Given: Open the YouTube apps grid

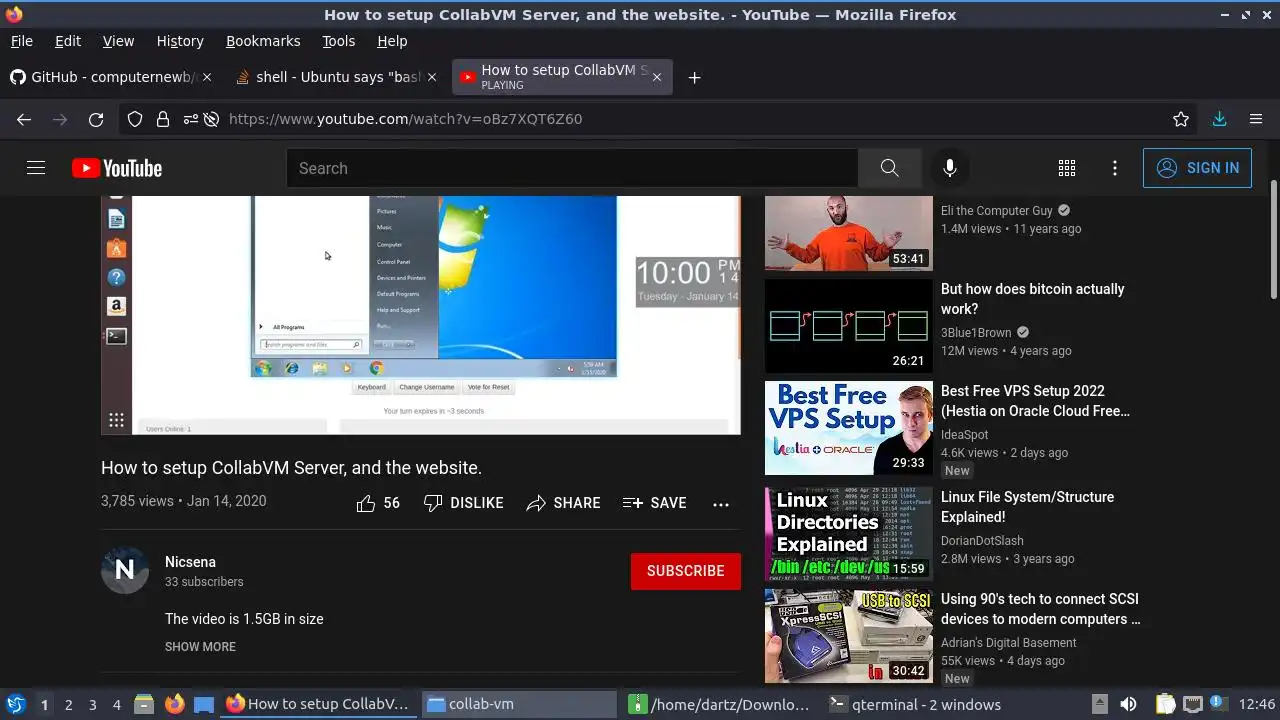Looking at the screenshot, I should click(x=1067, y=168).
